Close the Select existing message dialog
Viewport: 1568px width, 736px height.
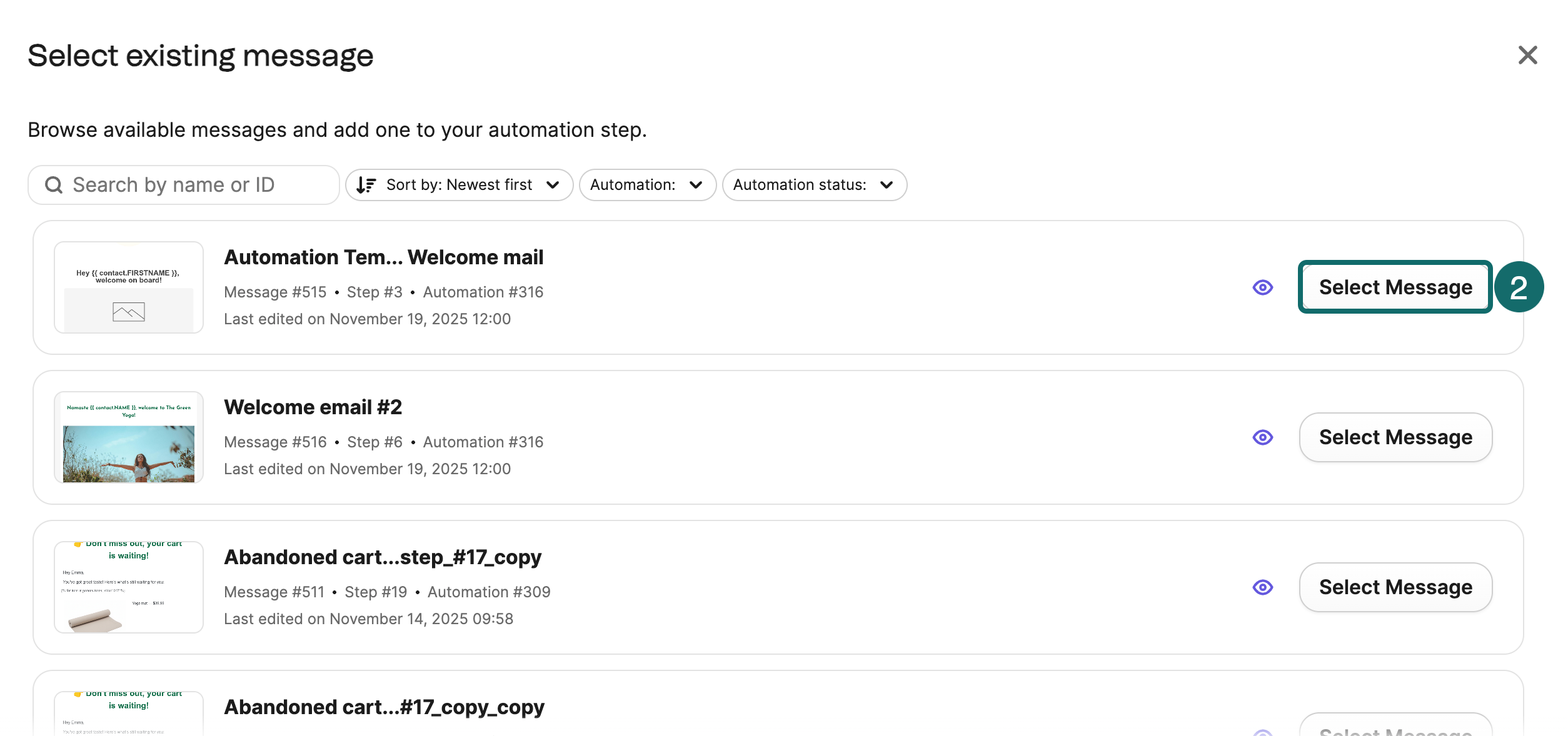click(1528, 55)
